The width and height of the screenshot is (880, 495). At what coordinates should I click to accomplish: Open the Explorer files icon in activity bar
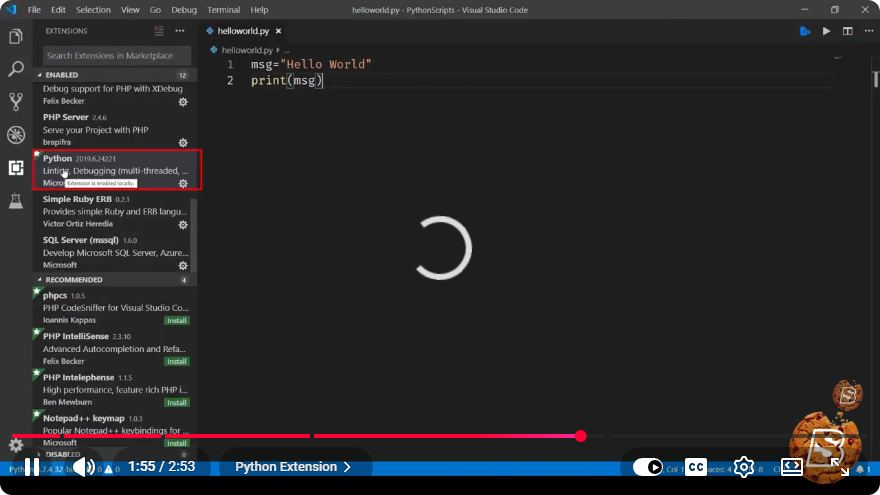(16, 36)
